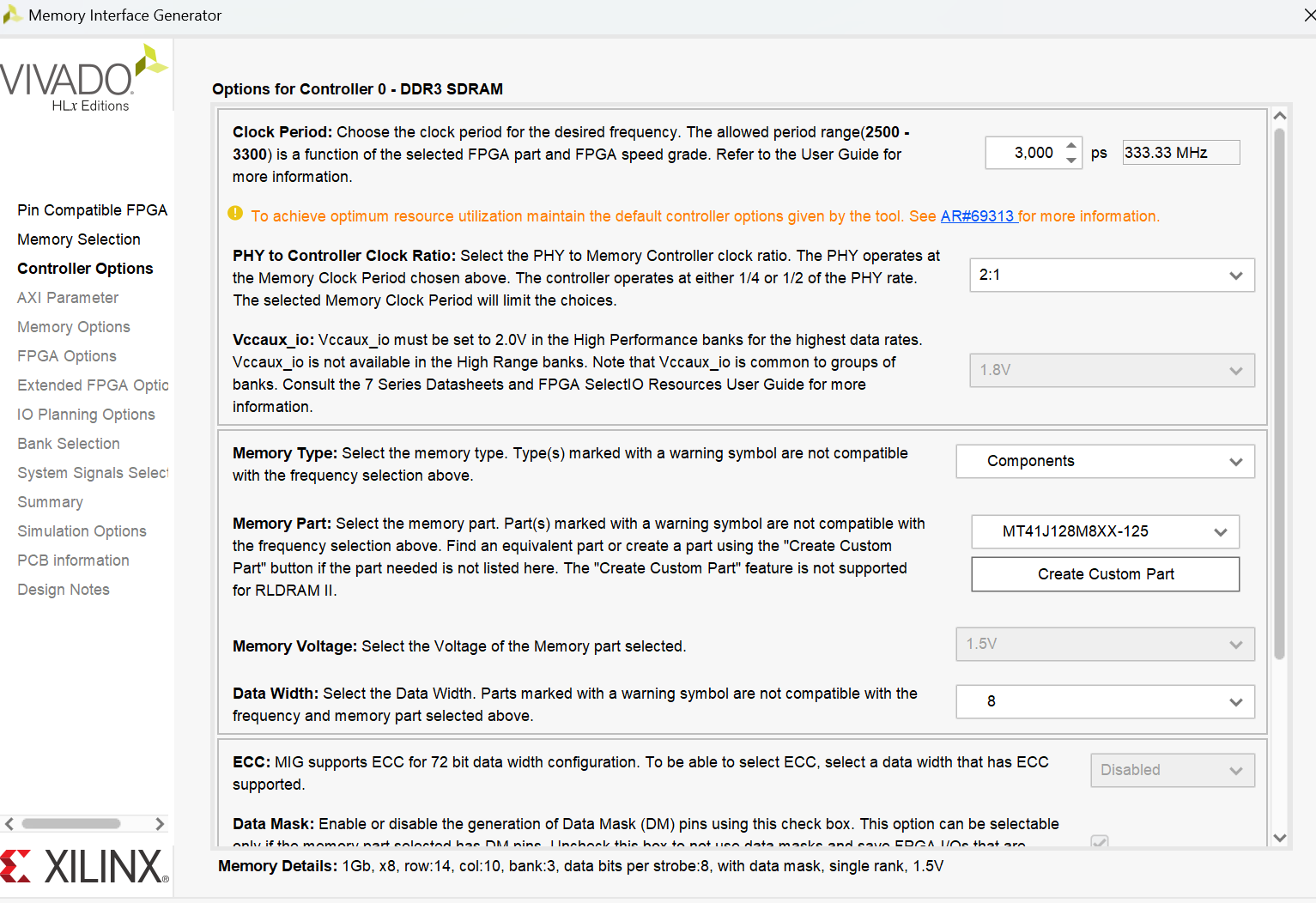This screenshot has width=1316, height=903.
Task: Select System Signals Selection in the sidebar
Action: point(93,473)
